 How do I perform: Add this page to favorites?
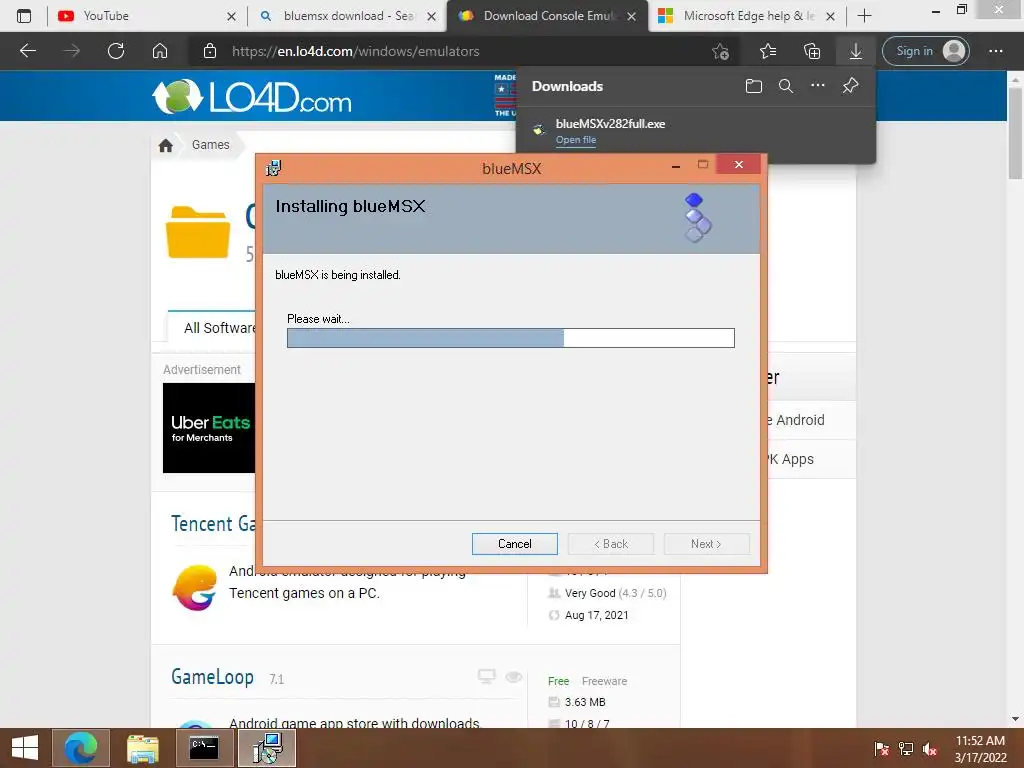coord(720,51)
